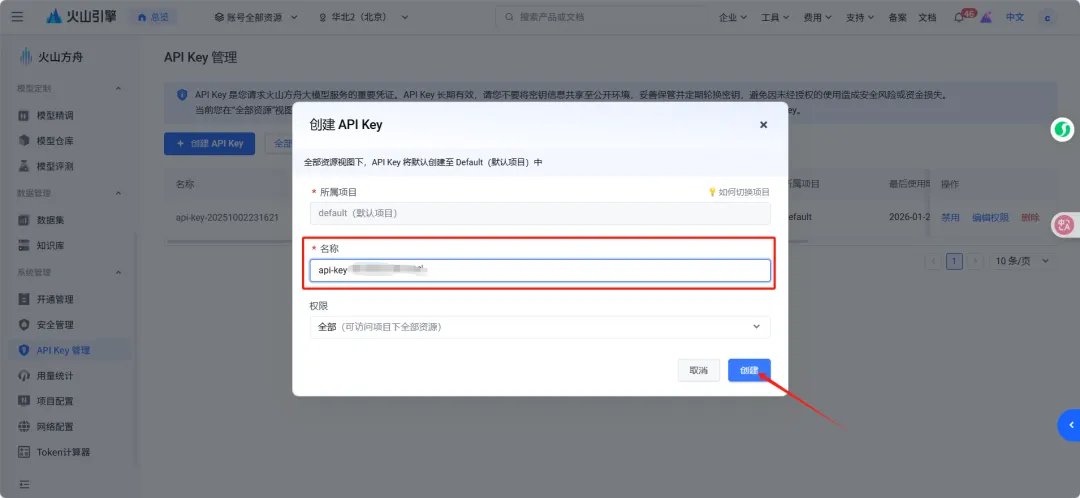Click the 操作 column header

(x=950, y=184)
